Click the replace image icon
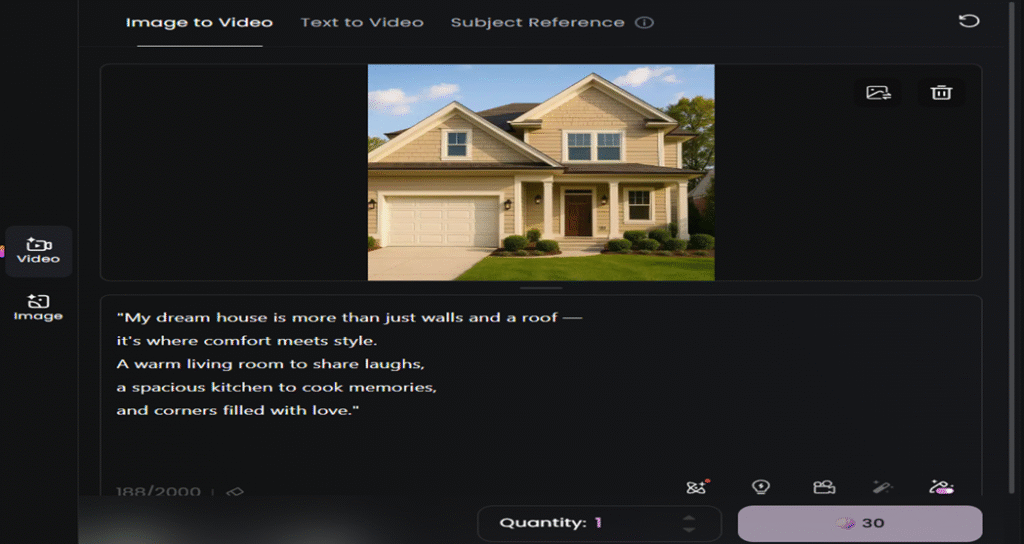 [878, 93]
